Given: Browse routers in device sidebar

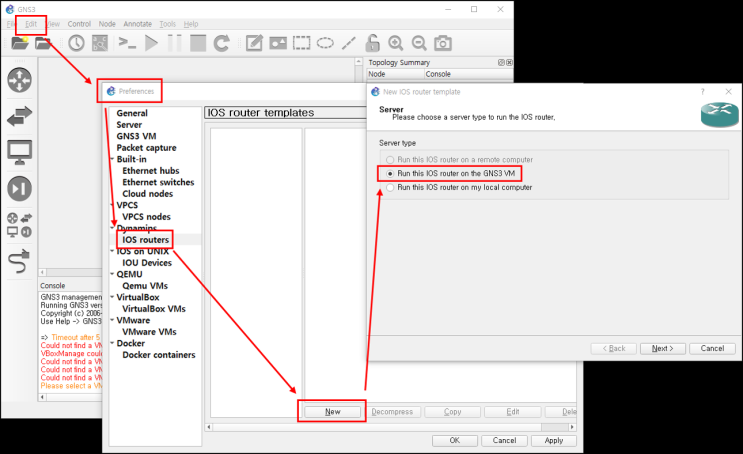Looking at the screenshot, I should [19, 80].
